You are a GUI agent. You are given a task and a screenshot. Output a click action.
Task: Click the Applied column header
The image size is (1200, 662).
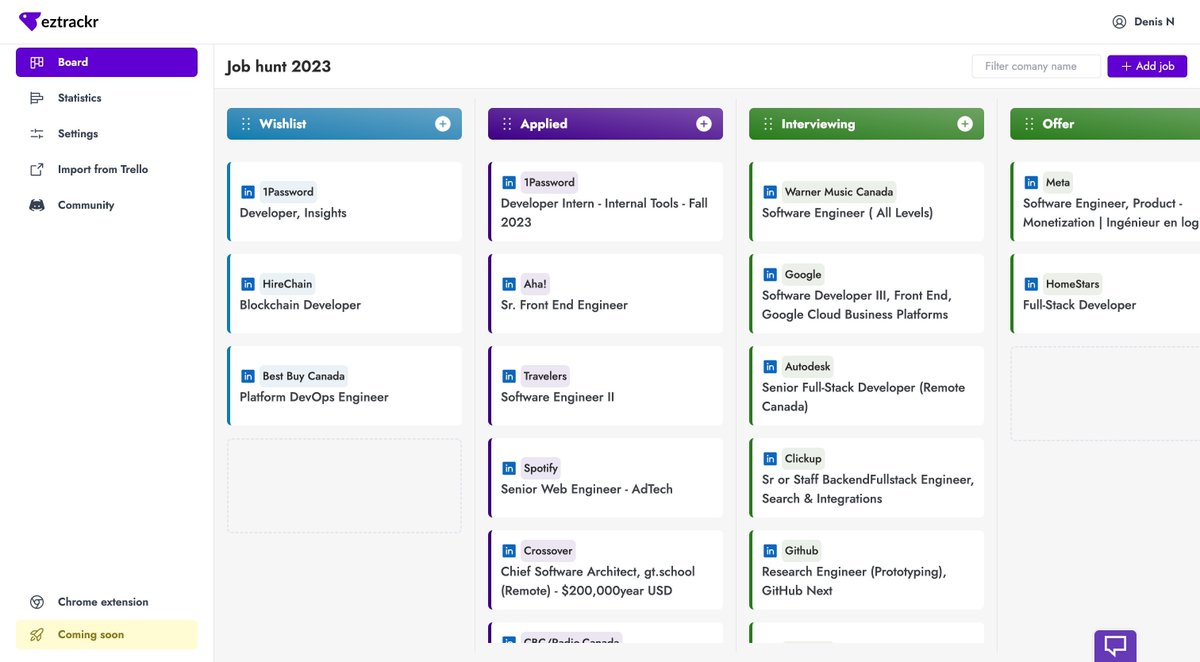[x=605, y=124]
